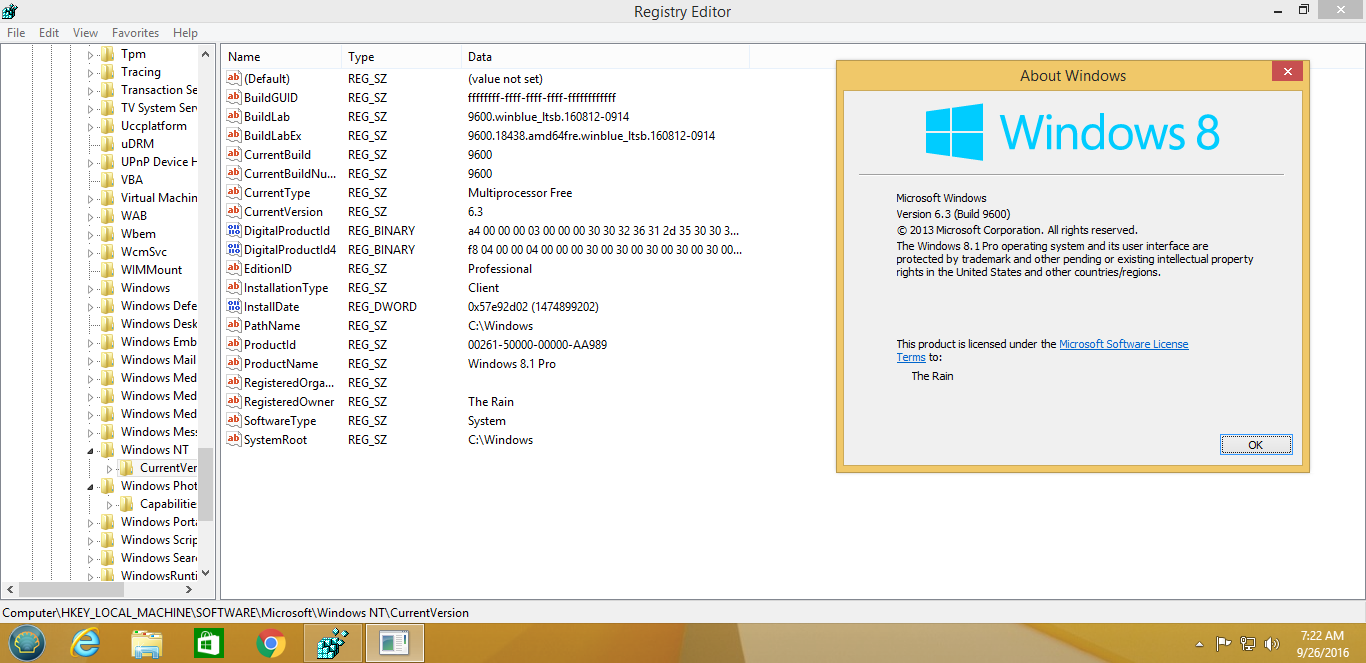Expand the Wbem registry key

91,234
